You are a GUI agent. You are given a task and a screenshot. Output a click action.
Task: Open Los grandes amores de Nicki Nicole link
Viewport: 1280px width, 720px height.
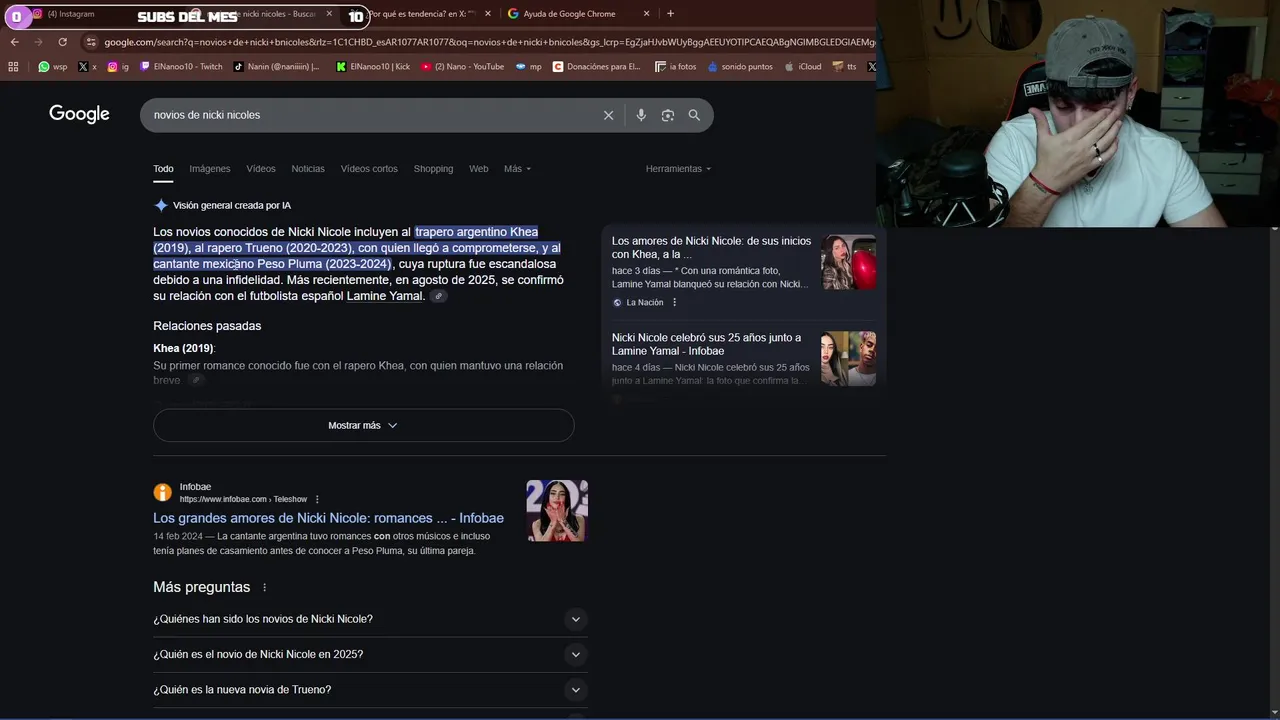pyautogui.click(x=328, y=518)
